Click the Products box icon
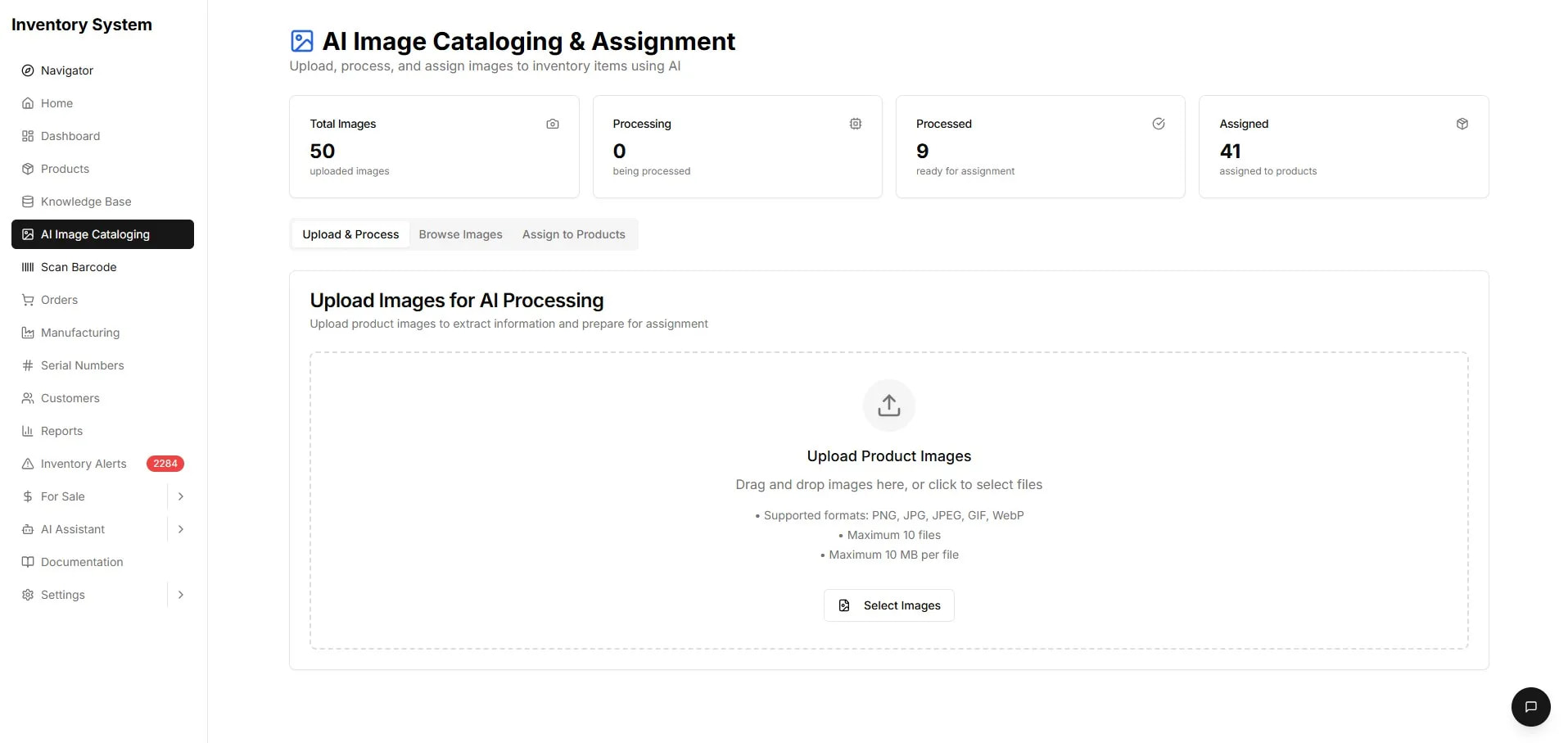The height and width of the screenshot is (743, 1568). click(x=28, y=169)
